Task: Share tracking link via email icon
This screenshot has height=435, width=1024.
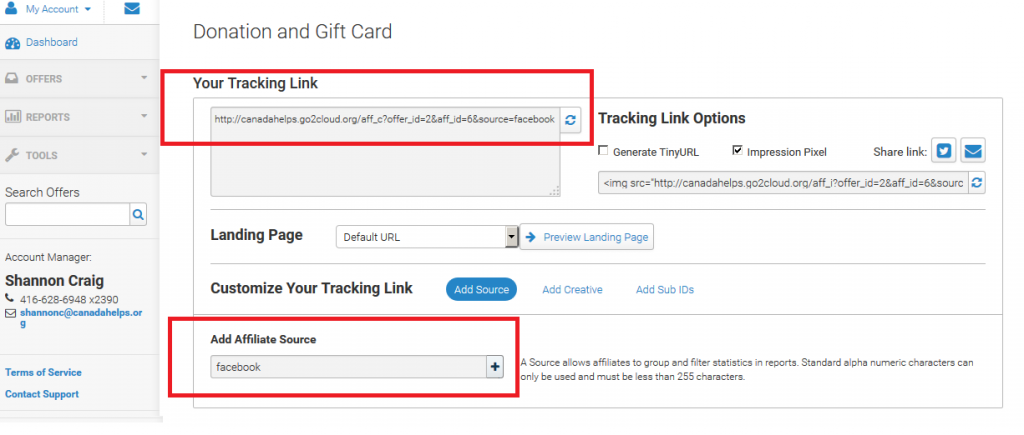Action: point(972,151)
